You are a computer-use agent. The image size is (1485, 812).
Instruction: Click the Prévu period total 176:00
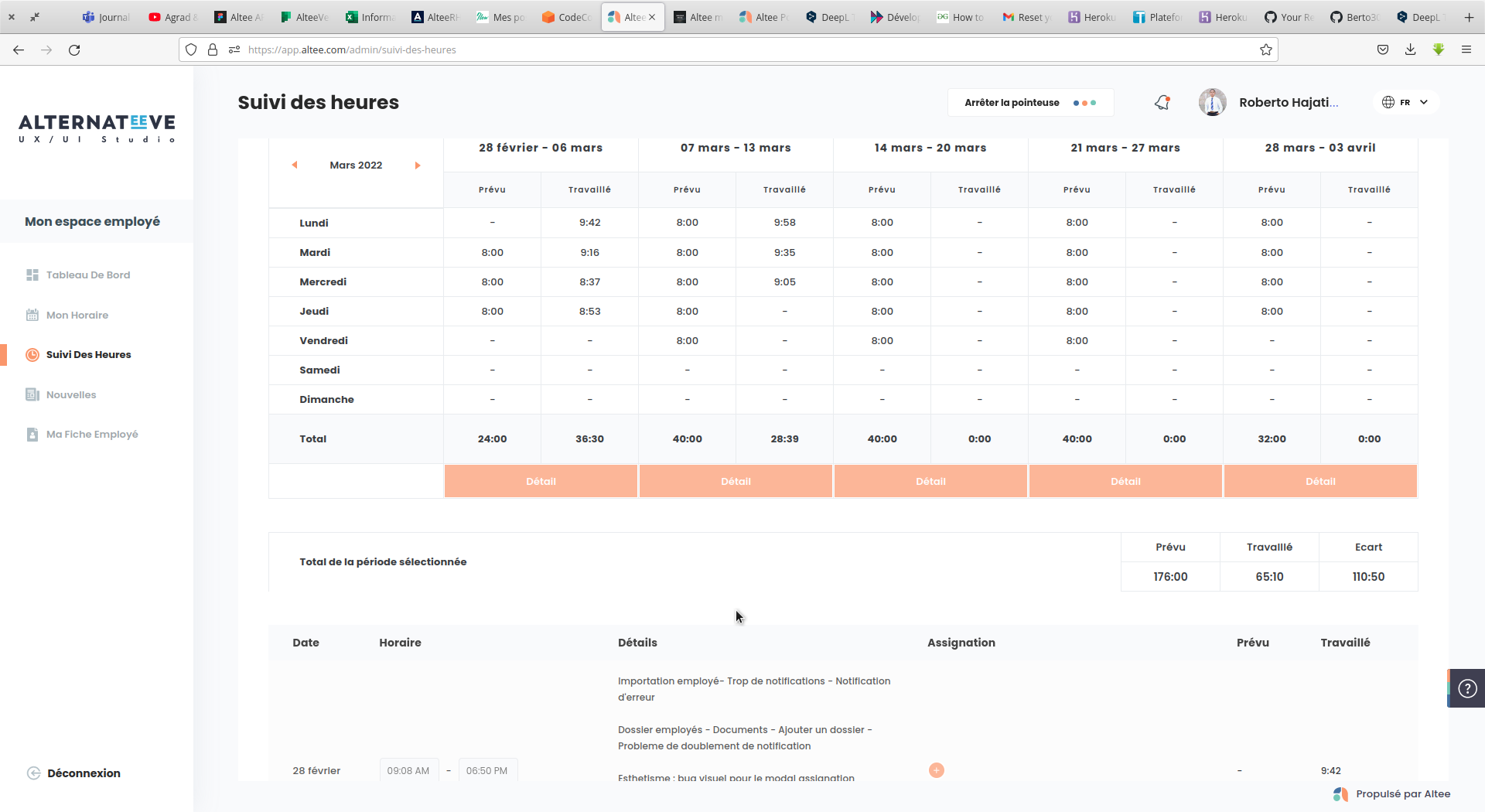pyautogui.click(x=1170, y=577)
